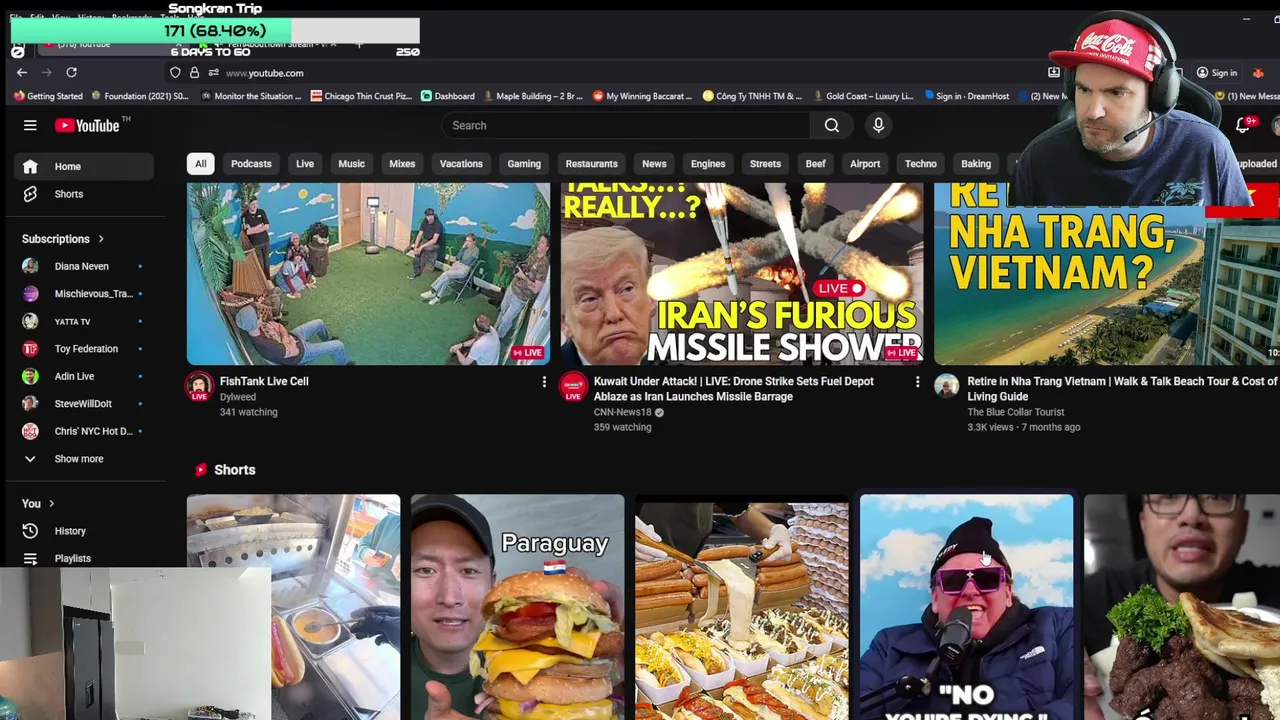Open Chicago Thin Crust Piz... bookmark
Screen dimensions: 1280x720
coord(361,96)
